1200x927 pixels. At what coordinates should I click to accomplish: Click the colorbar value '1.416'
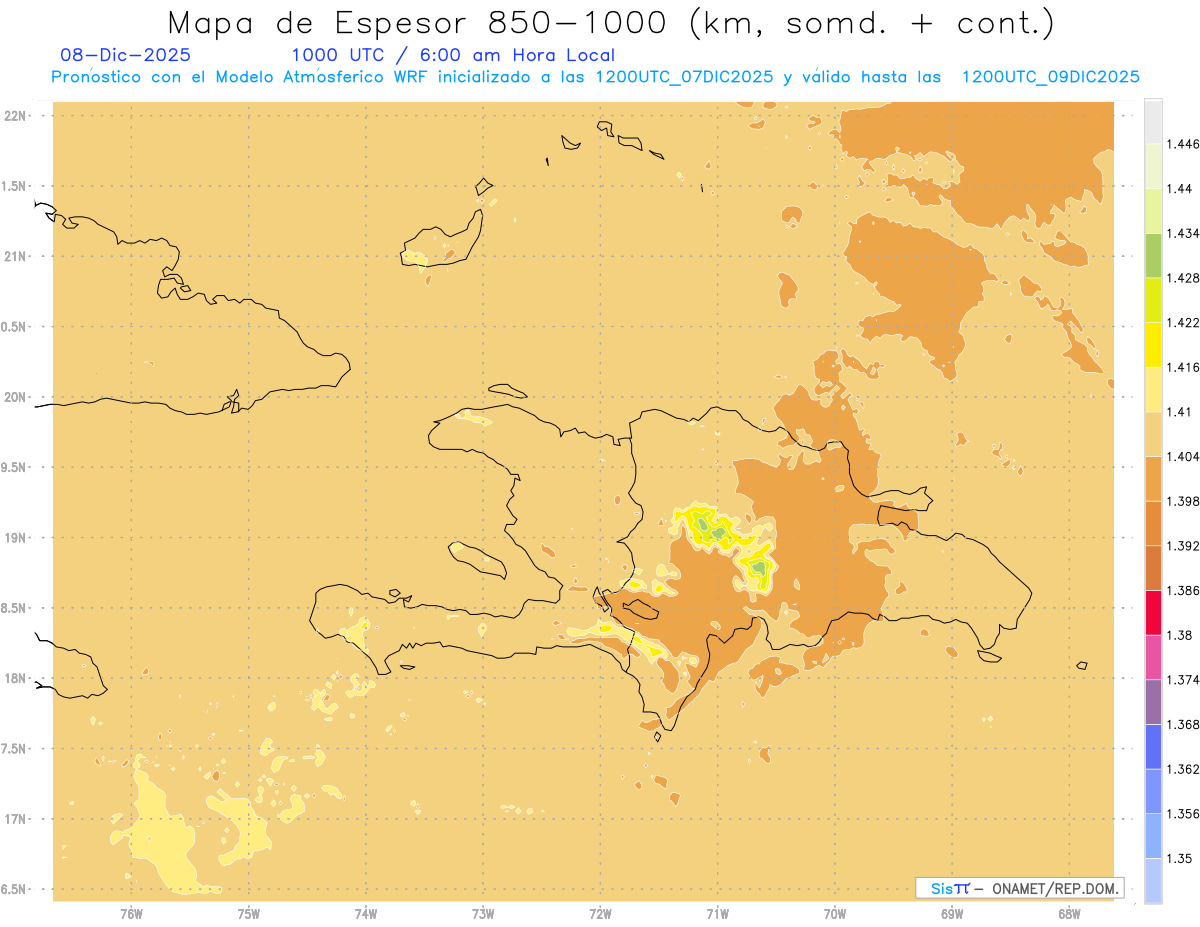point(1183,367)
